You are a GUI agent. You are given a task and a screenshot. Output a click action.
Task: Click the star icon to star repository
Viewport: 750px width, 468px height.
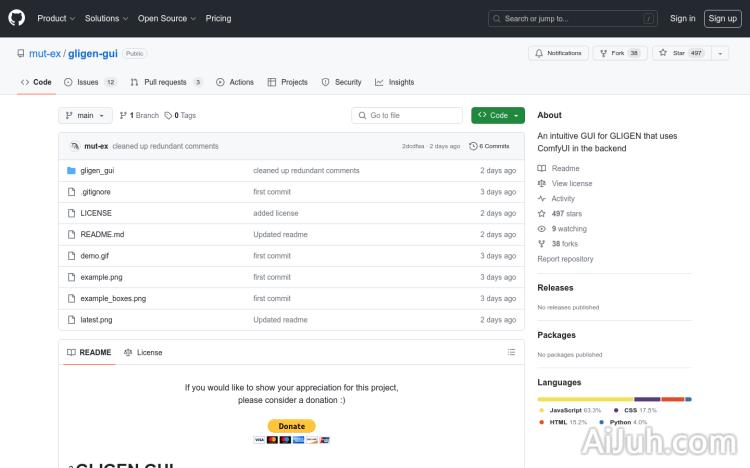tap(663, 53)
